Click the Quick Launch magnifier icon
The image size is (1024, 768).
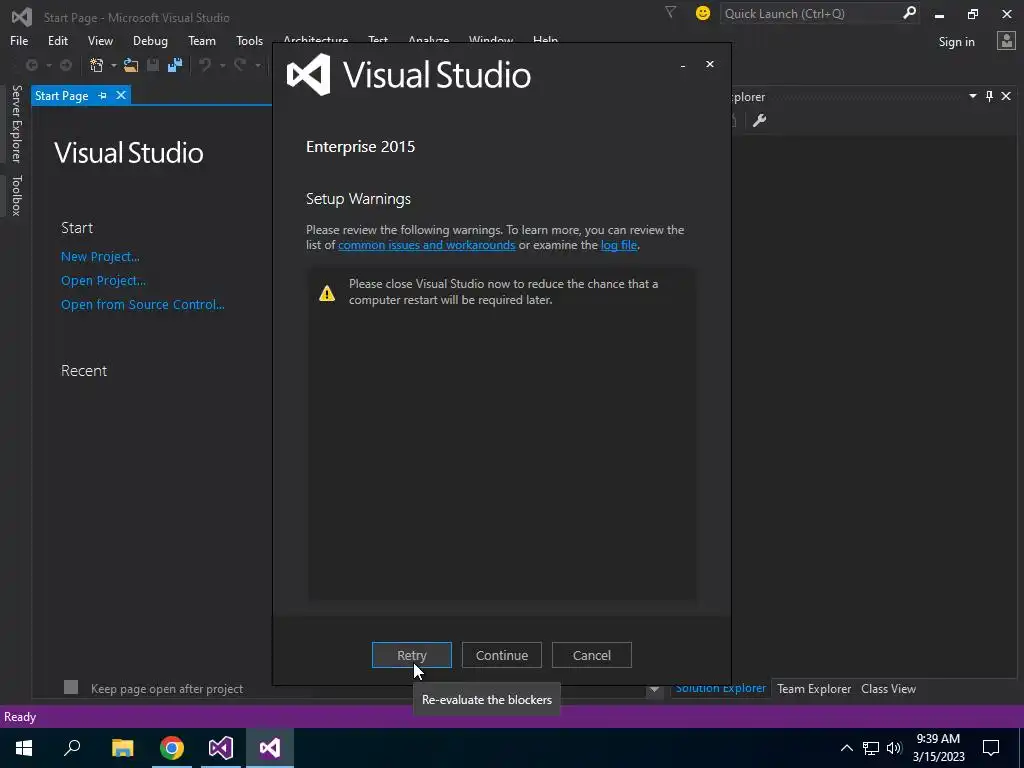(908, 12)
